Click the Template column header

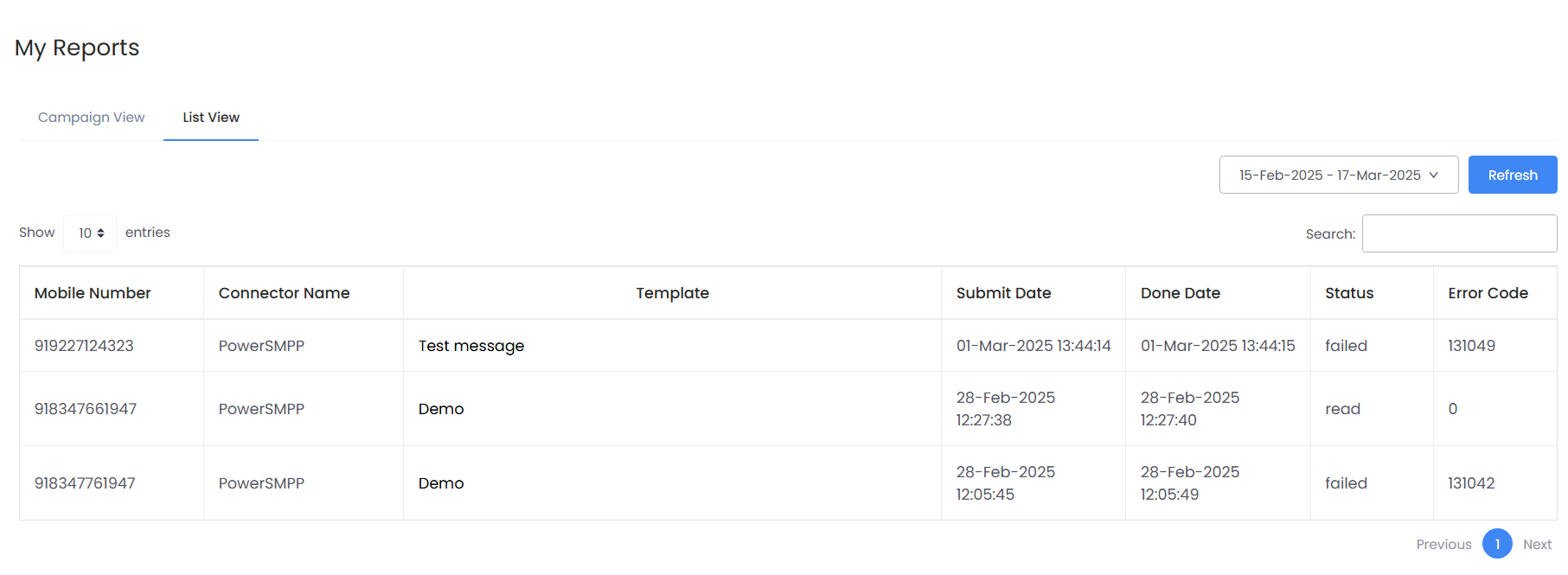coord(673,293)
